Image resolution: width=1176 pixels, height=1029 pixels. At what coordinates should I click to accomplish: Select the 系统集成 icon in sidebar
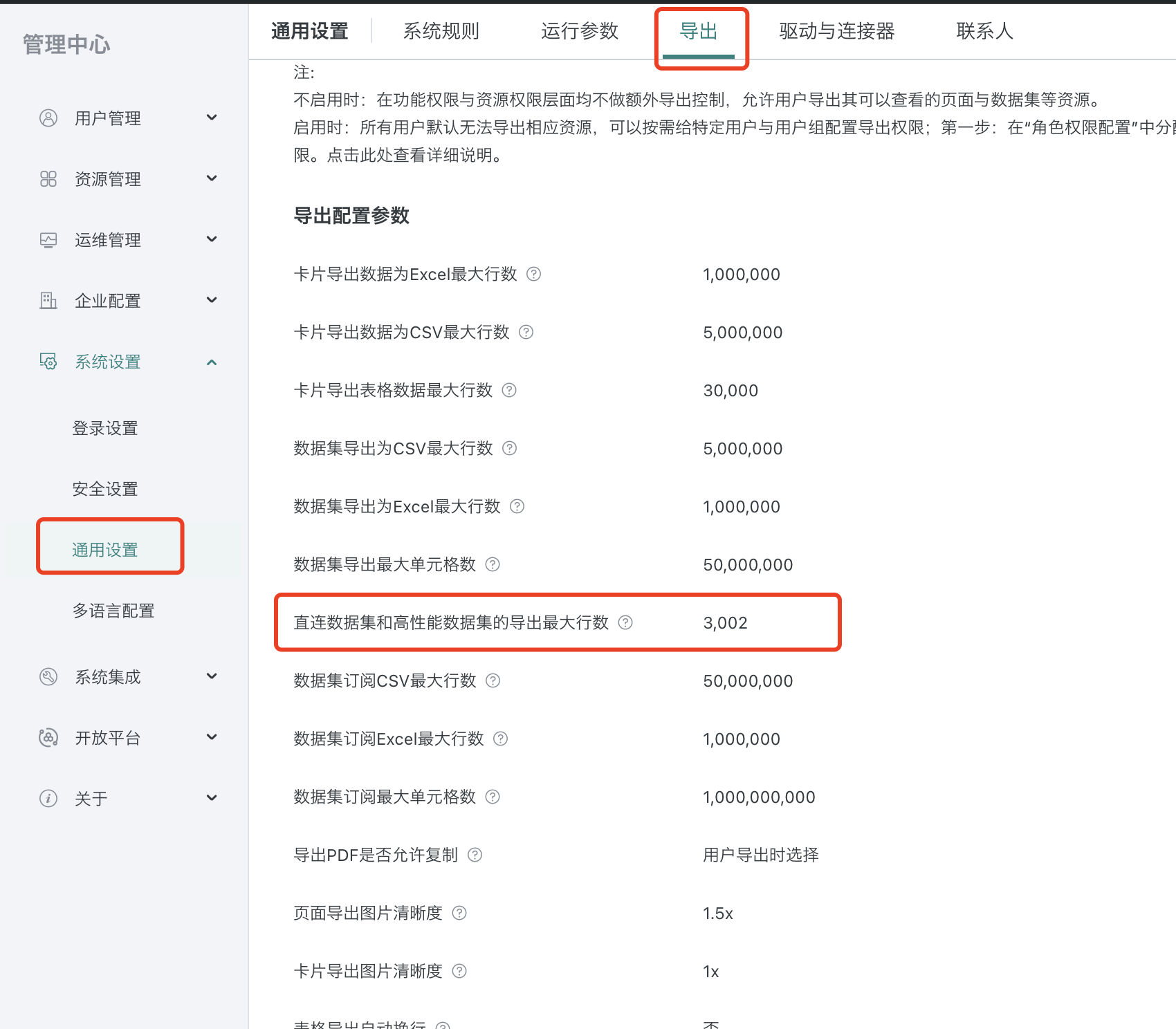(x=48, y=676)
